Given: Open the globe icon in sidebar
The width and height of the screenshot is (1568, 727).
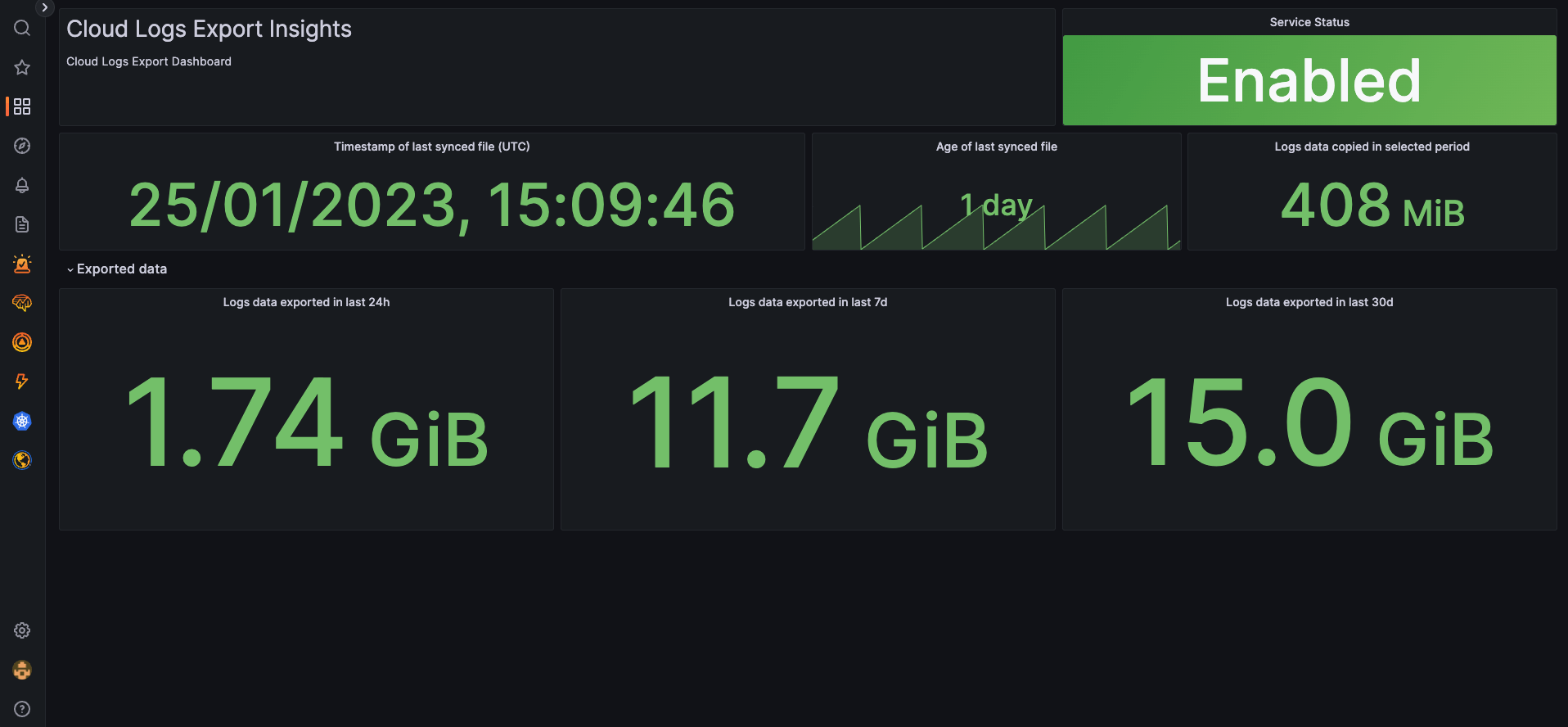Looking at the screenshot, I should coord(22,460).
